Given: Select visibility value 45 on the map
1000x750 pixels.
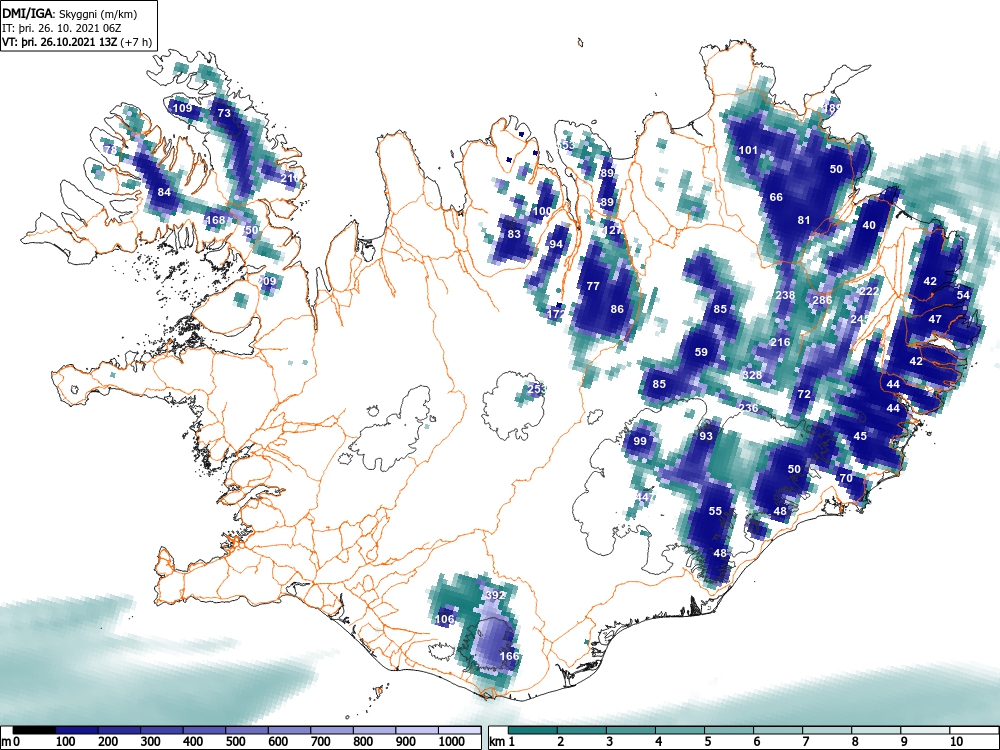Looking at the screenshot, I should 860,436.
